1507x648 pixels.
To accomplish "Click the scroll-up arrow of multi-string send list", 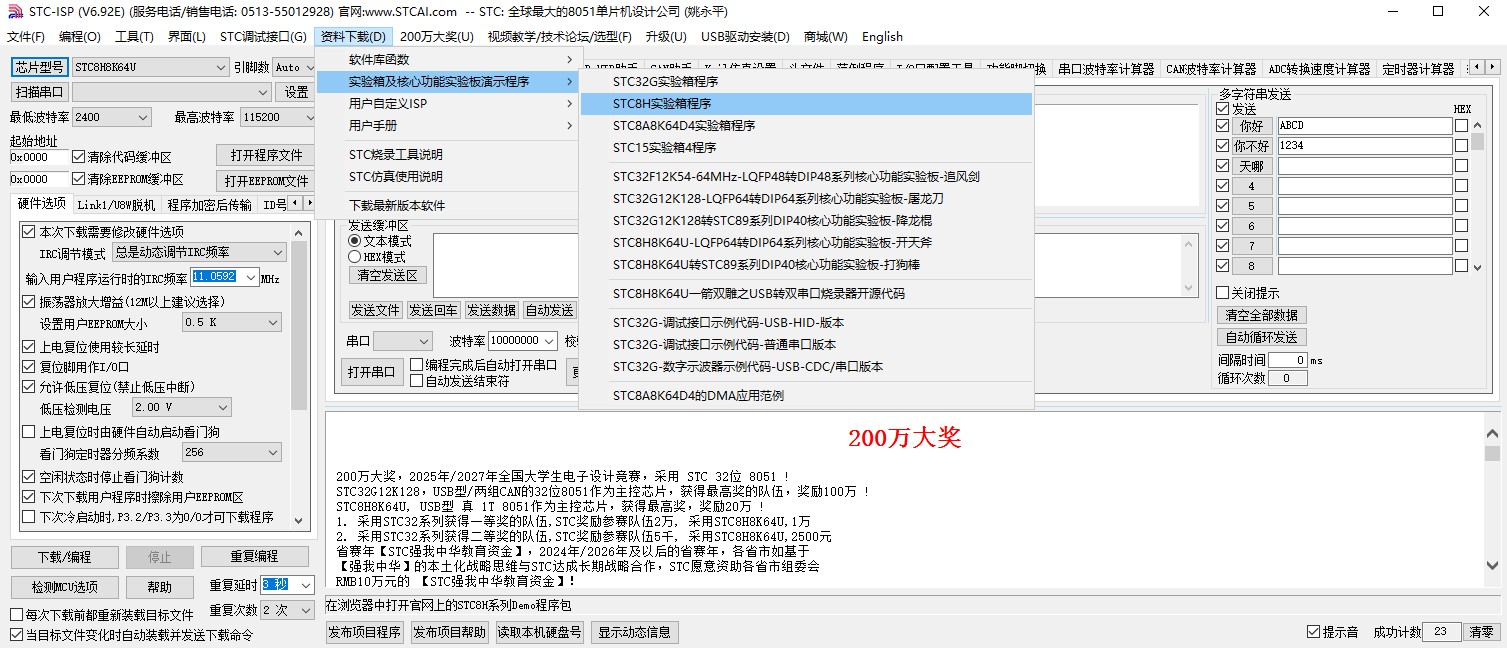I will pos(1478,124).
